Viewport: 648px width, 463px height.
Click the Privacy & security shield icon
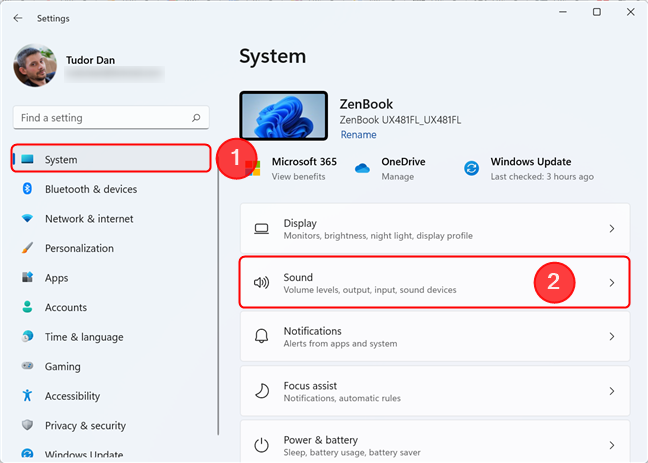(x=27, y=425)
